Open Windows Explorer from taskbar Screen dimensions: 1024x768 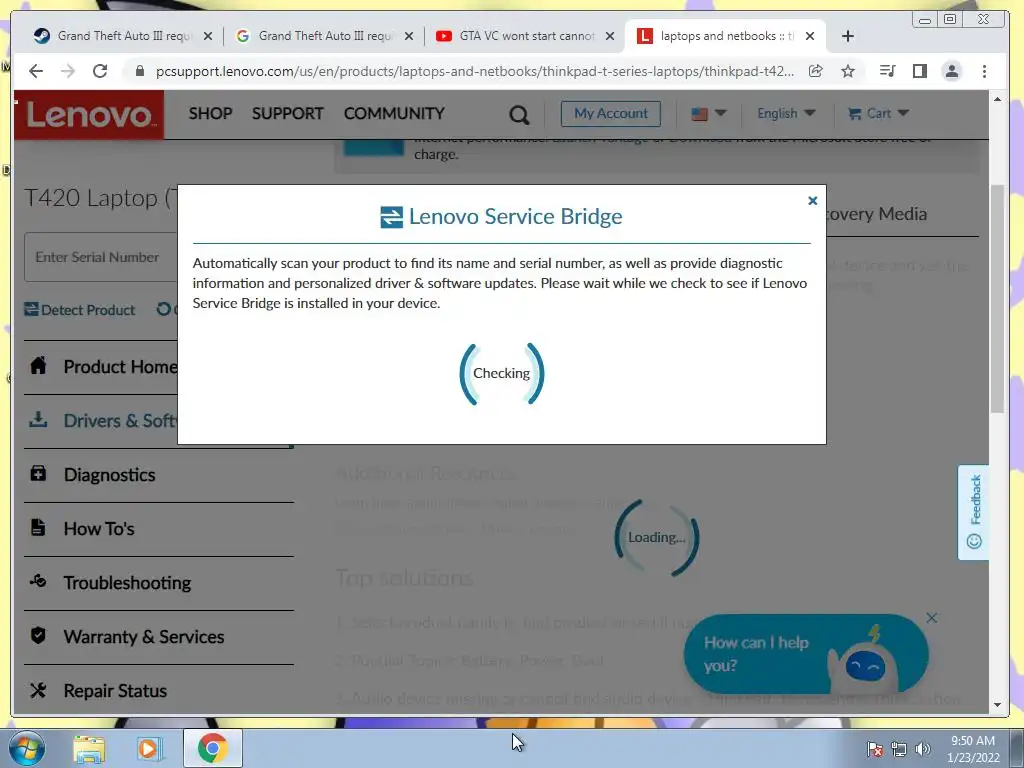click(89, 748)
